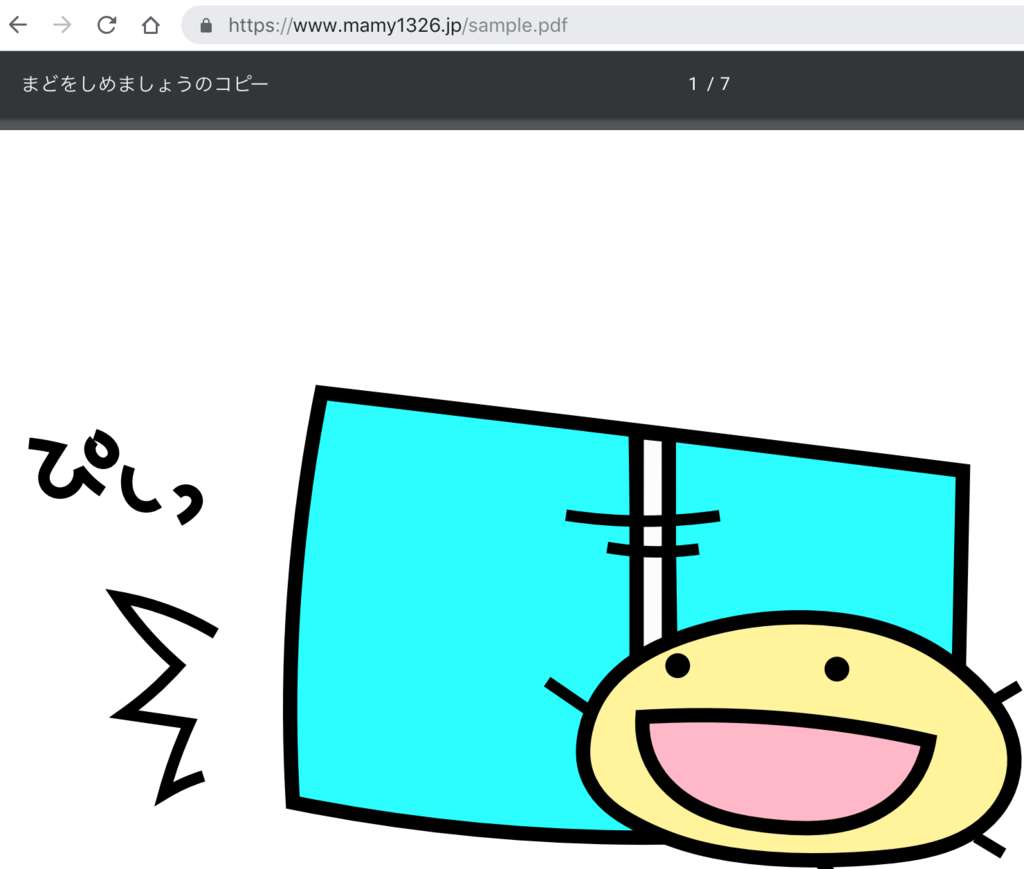The height and width of the screenshot is (869, 1024).
Task: Click the PDF title まどをしめましょうのコピー
Action: [x=145, y=84]
